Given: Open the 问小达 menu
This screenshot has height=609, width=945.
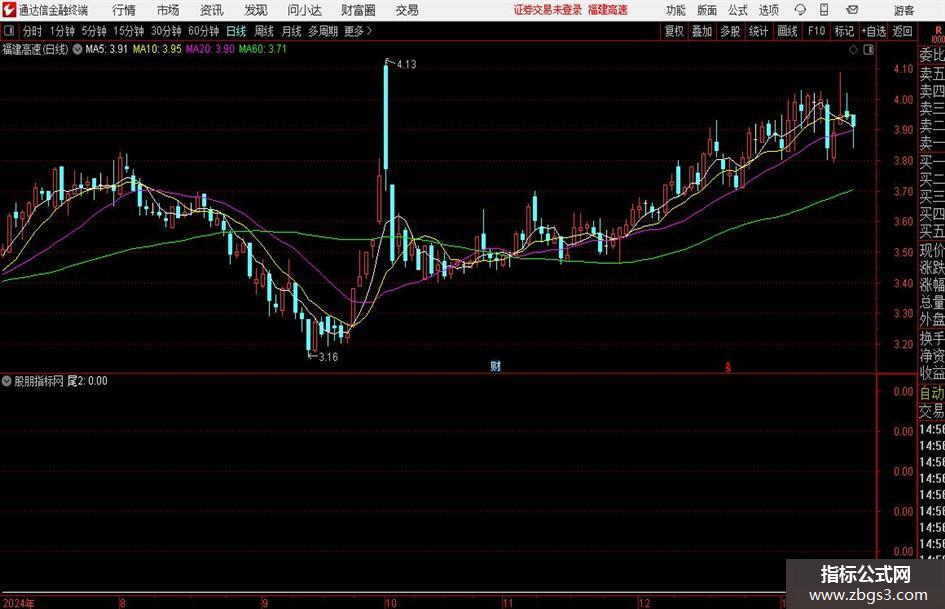Looking at the screenshot, I should coord(304,10).
